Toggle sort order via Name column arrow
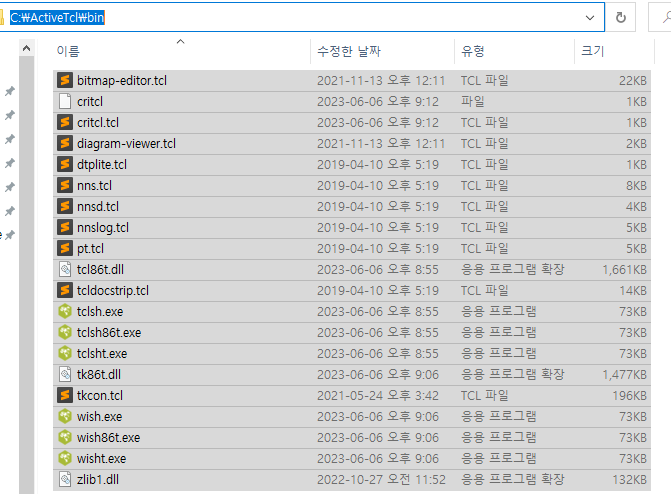The width and height of the screenshot is (671, 494). tap(181, 42)
